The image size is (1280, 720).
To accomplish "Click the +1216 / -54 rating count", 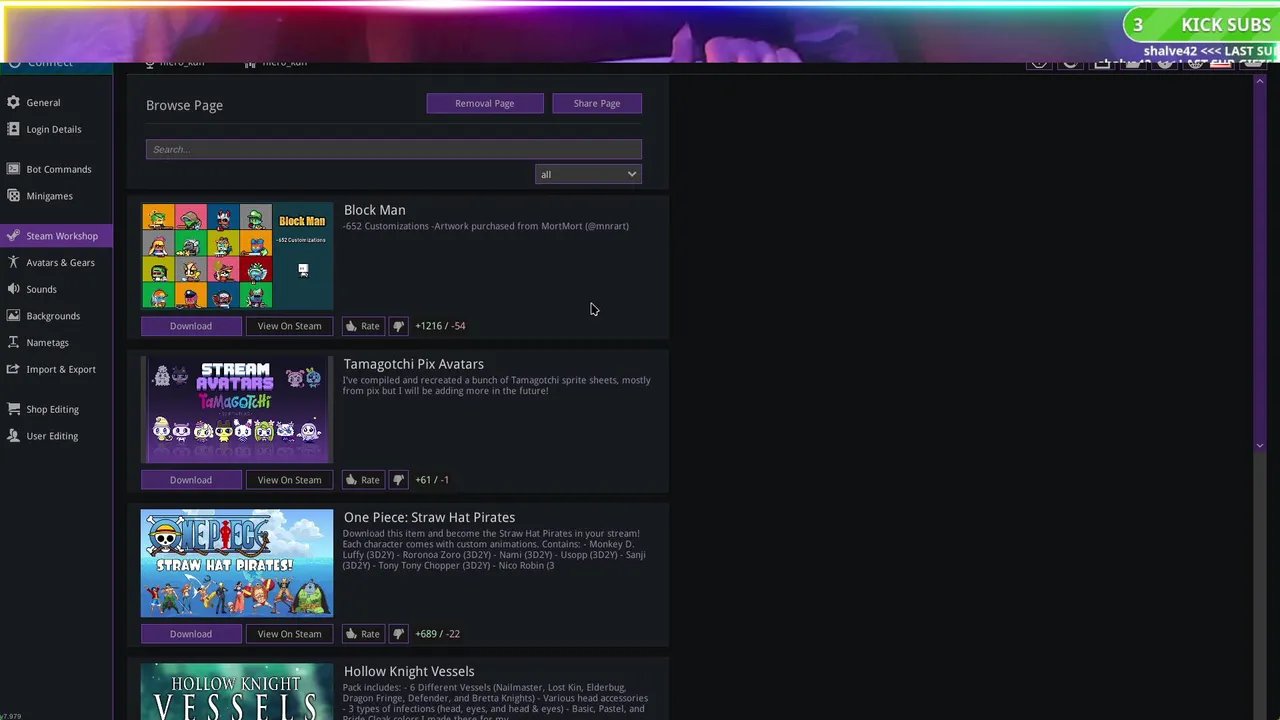I will (x=440, y=326).
